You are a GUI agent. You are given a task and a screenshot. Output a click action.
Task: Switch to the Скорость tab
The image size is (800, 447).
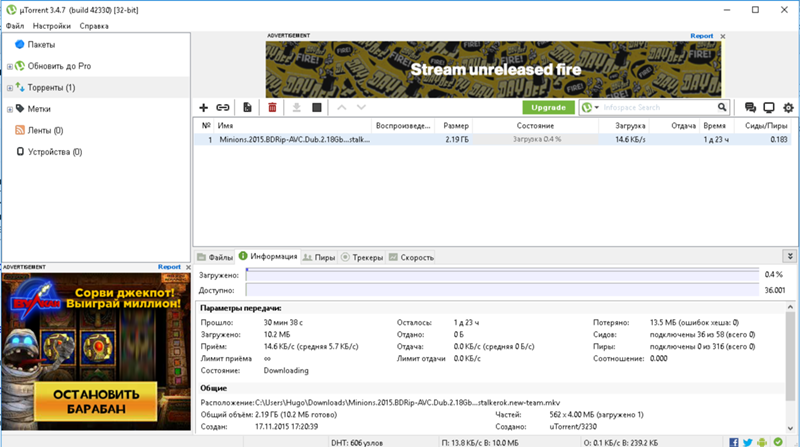[x=411, y=257]
